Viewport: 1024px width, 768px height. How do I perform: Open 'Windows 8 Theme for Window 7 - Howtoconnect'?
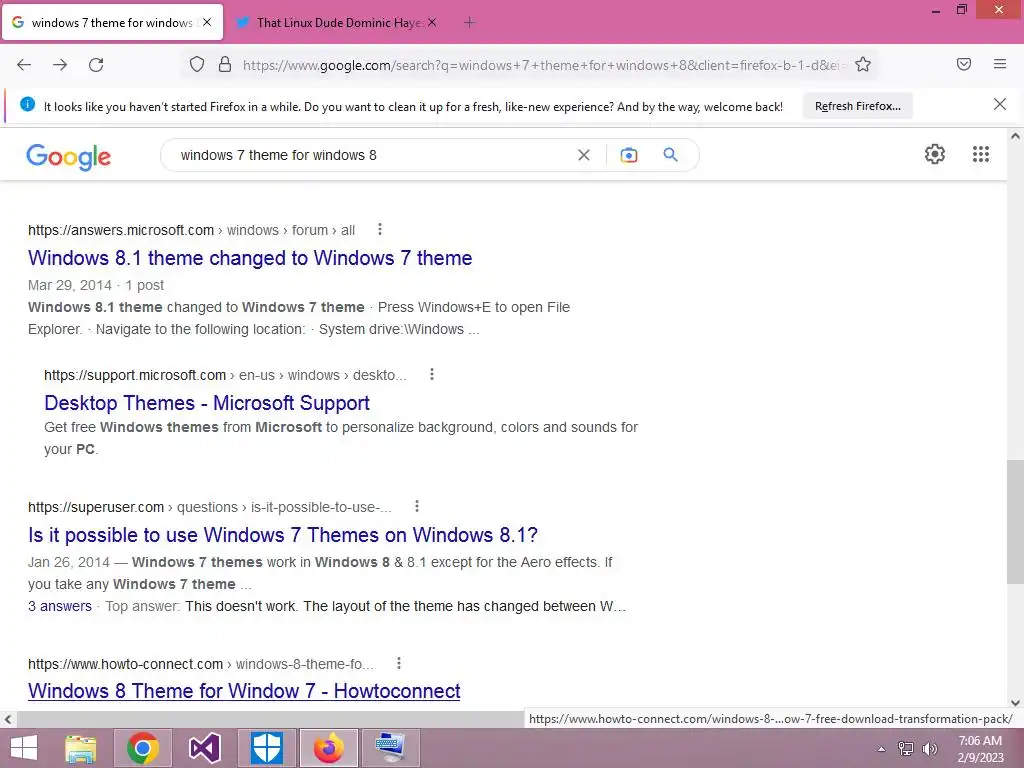tap(244, 691)
